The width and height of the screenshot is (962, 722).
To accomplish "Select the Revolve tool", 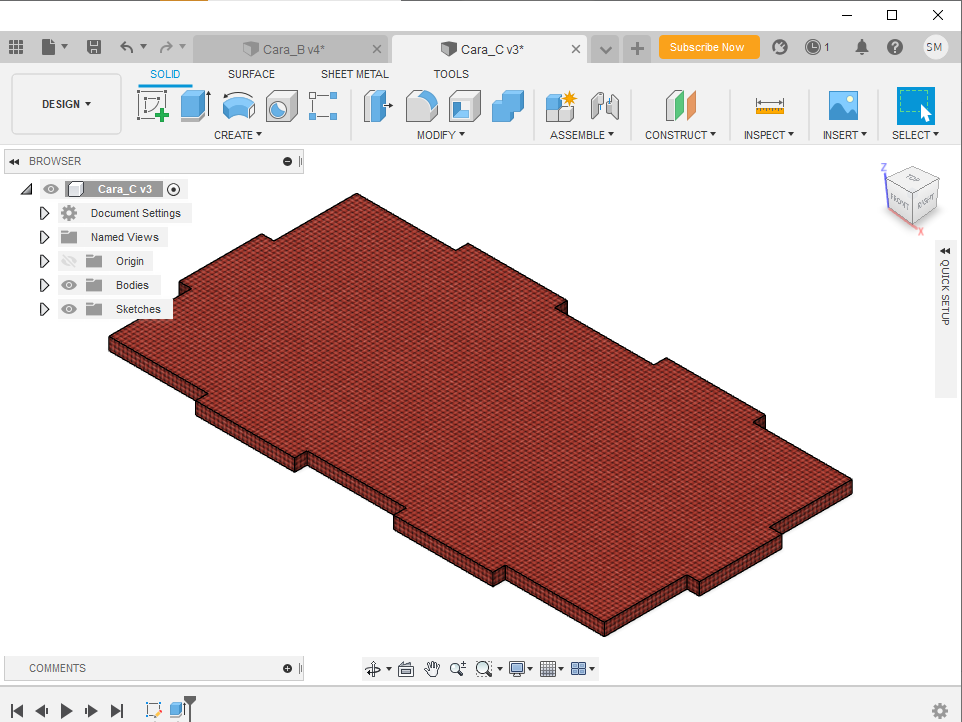I will pyautogui.click(x=239, y=106).
